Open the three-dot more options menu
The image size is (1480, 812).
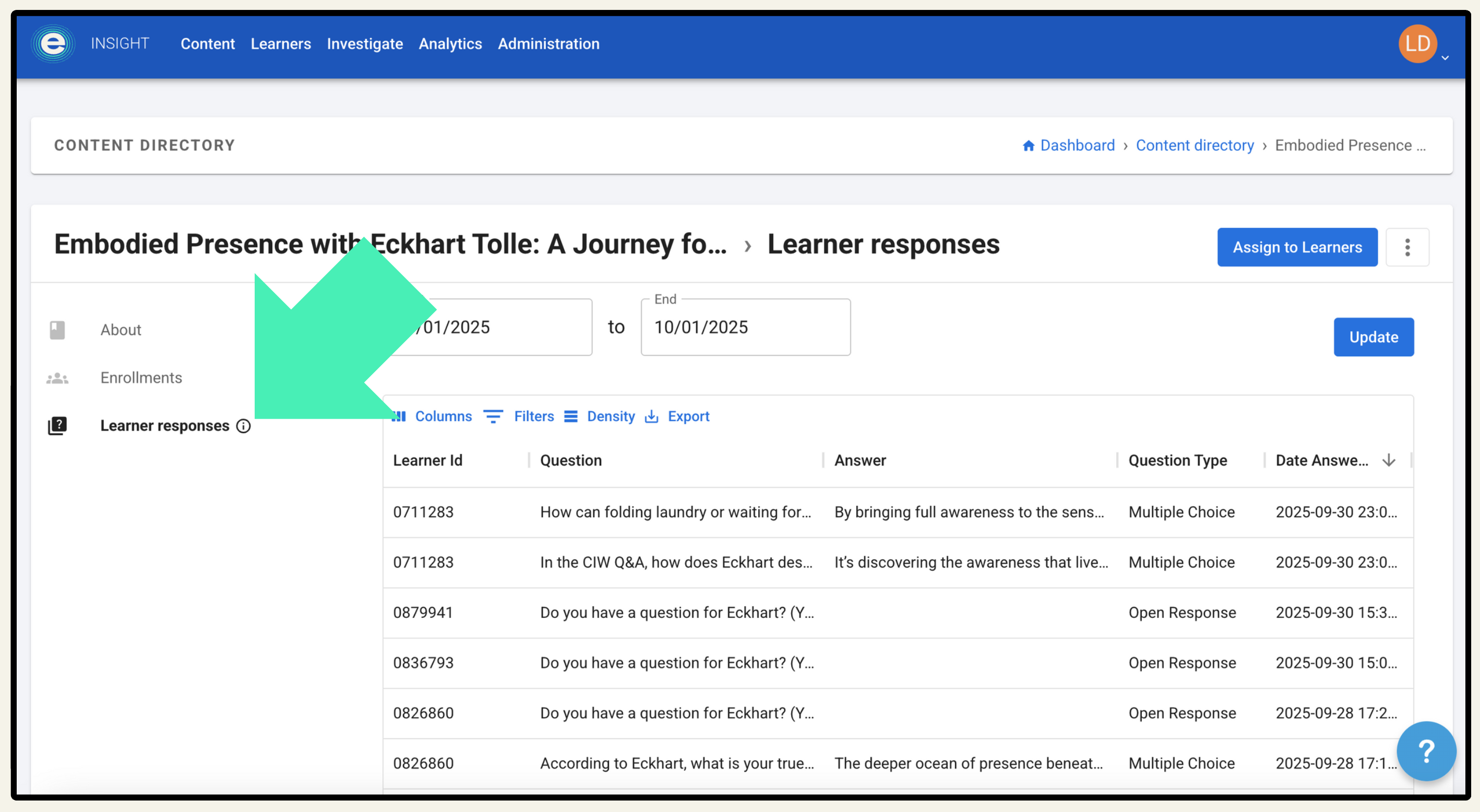point(1407,247)
